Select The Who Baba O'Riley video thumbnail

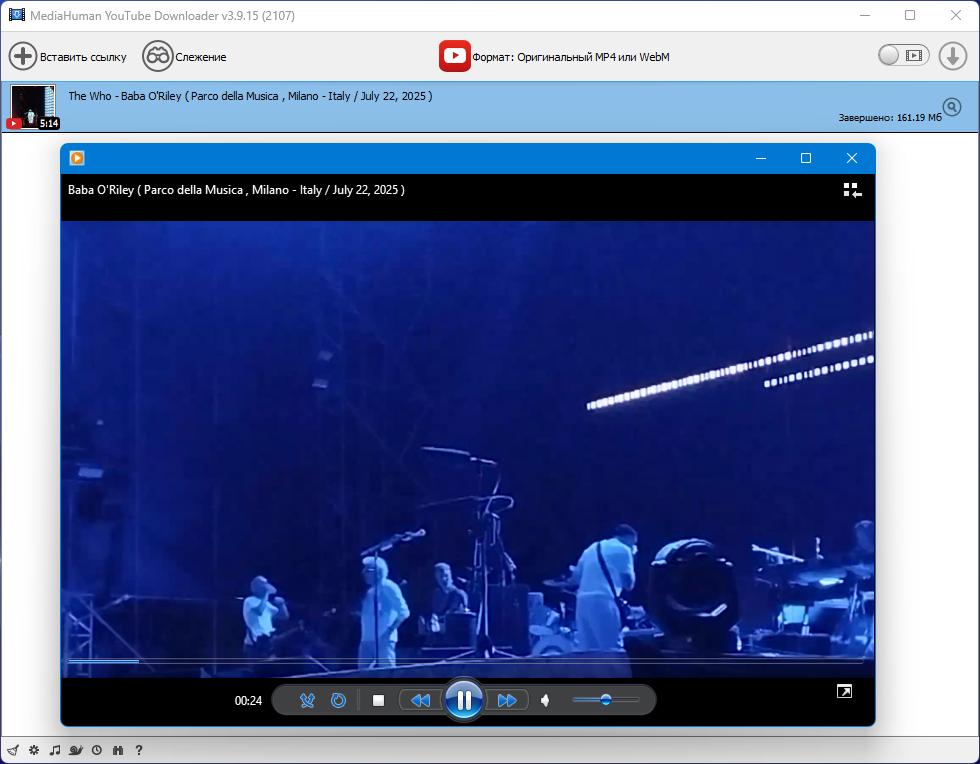coord(34,107)
